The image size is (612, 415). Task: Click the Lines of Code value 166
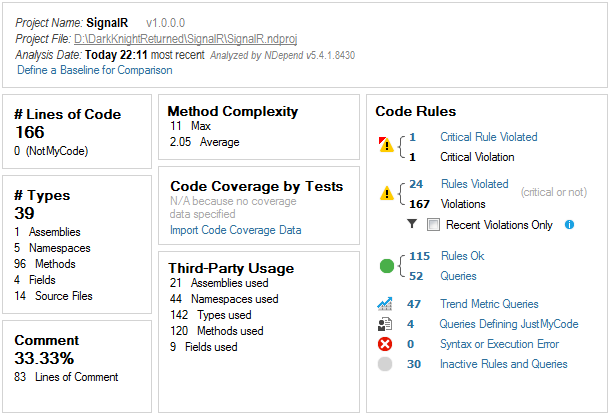tap(30, 132)
